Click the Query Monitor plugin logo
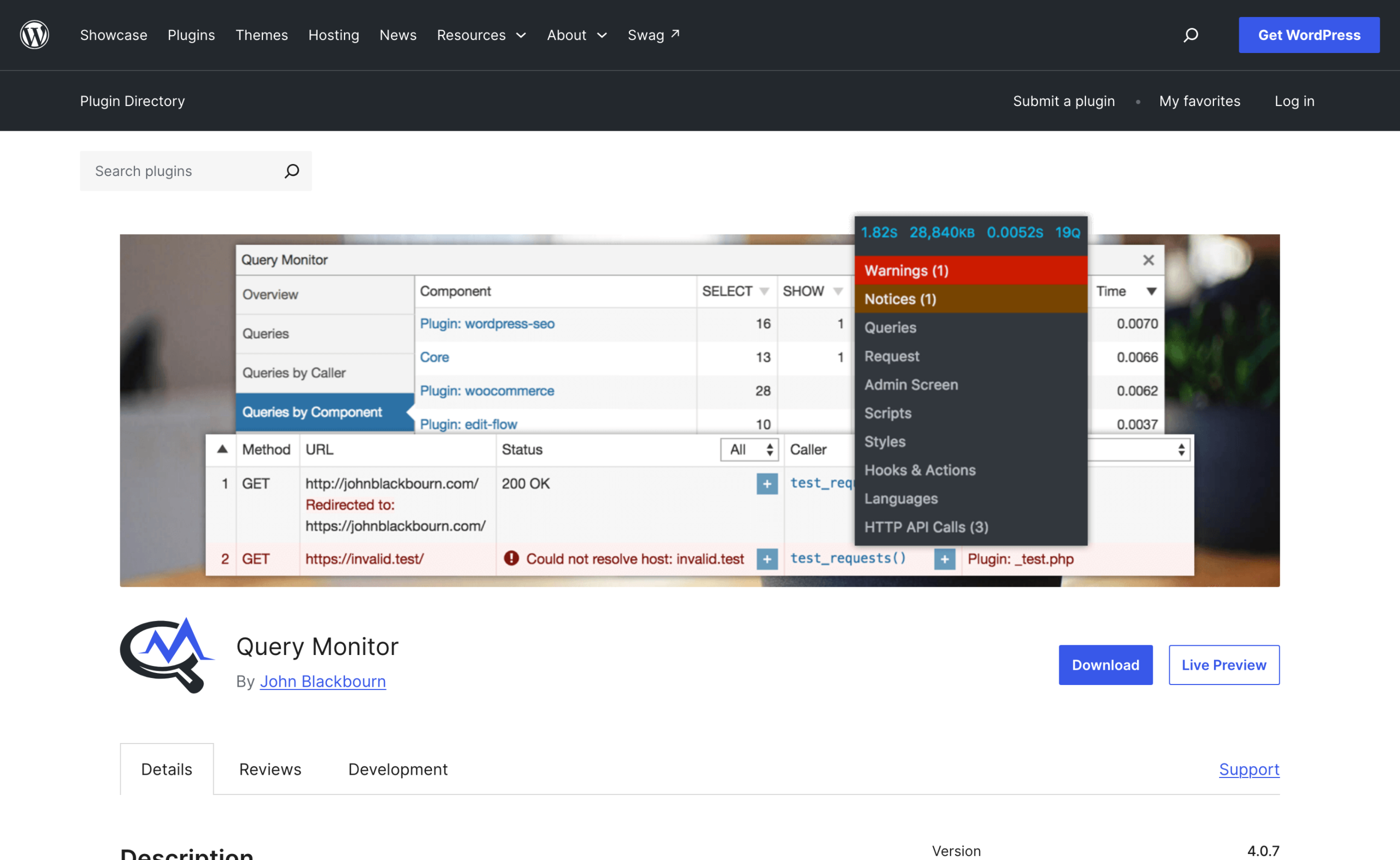The height and width of the screenshot is (860, 1400). 167,655
